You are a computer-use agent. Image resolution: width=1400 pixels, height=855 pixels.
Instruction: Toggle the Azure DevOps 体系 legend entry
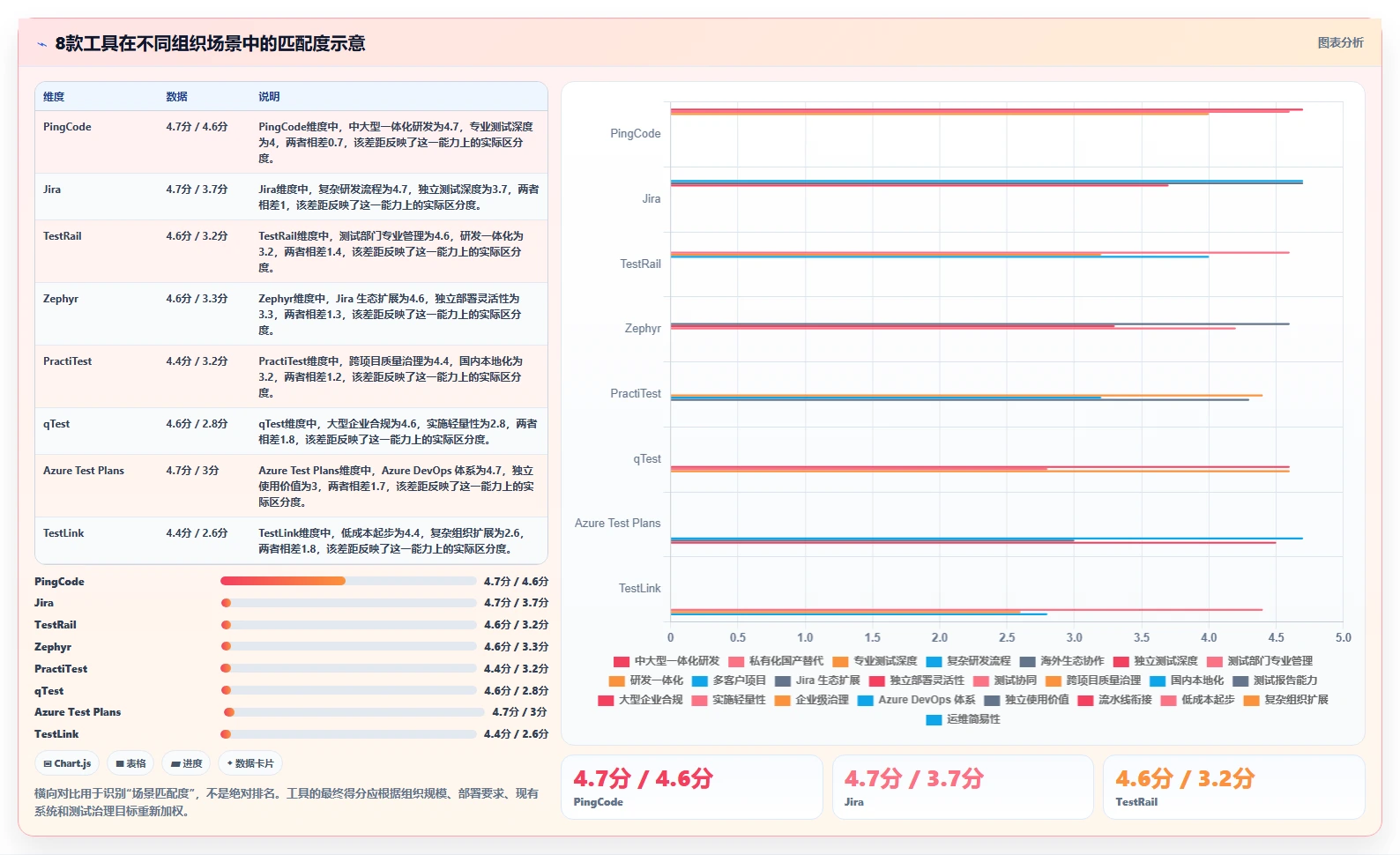point(917,700)
